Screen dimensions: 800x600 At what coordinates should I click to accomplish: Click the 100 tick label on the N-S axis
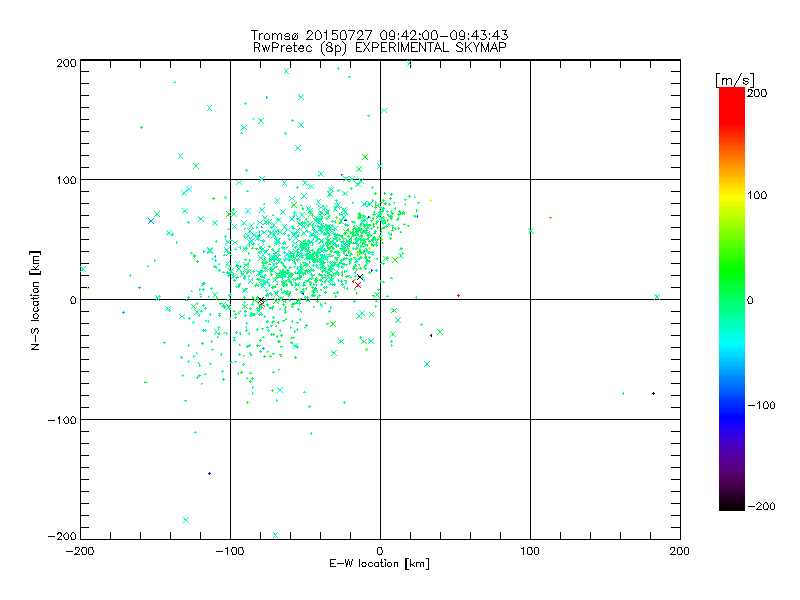[x=66, y=180]
